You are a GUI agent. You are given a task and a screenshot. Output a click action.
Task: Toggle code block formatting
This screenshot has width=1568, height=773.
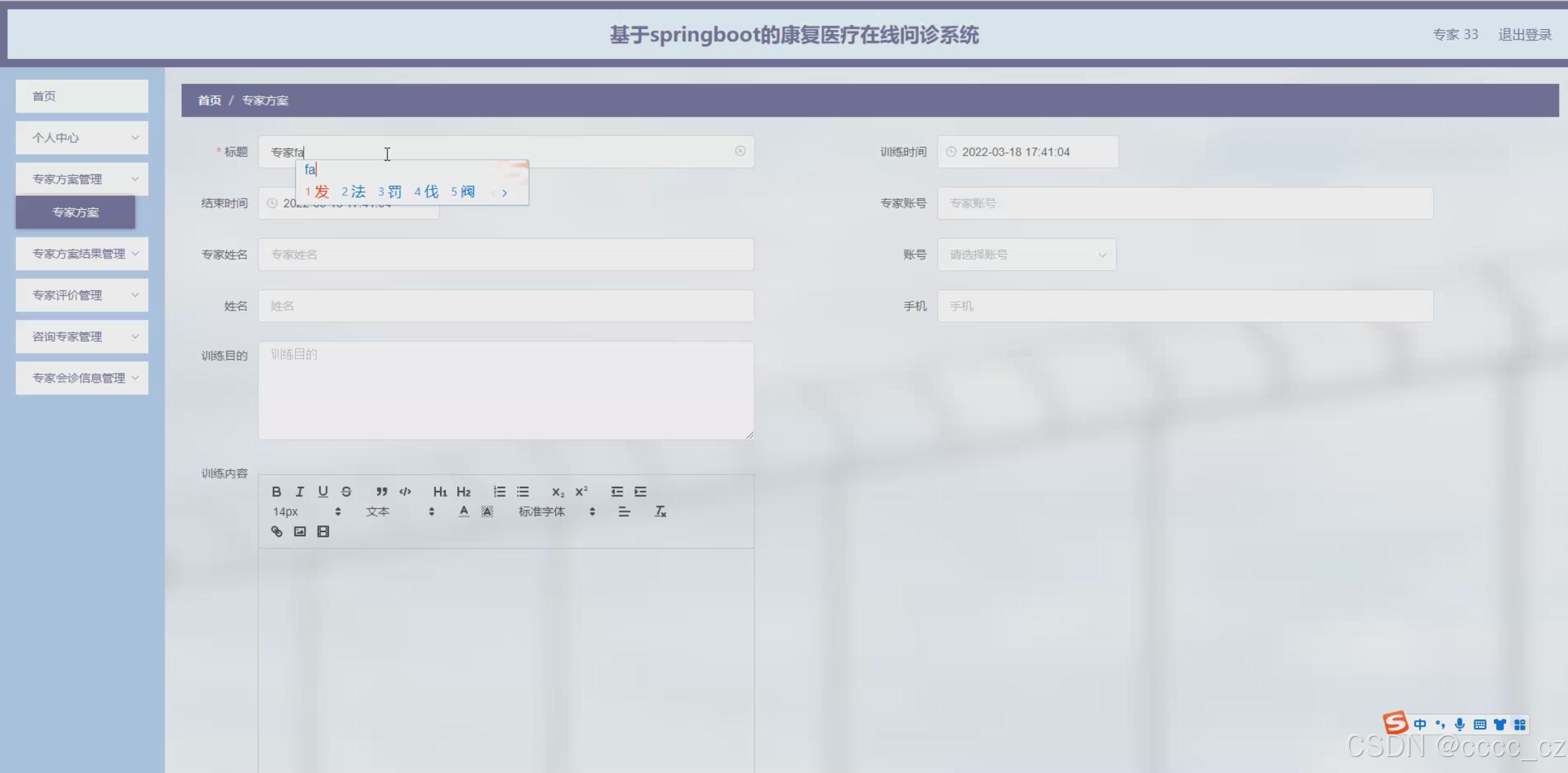pos(405,492)
